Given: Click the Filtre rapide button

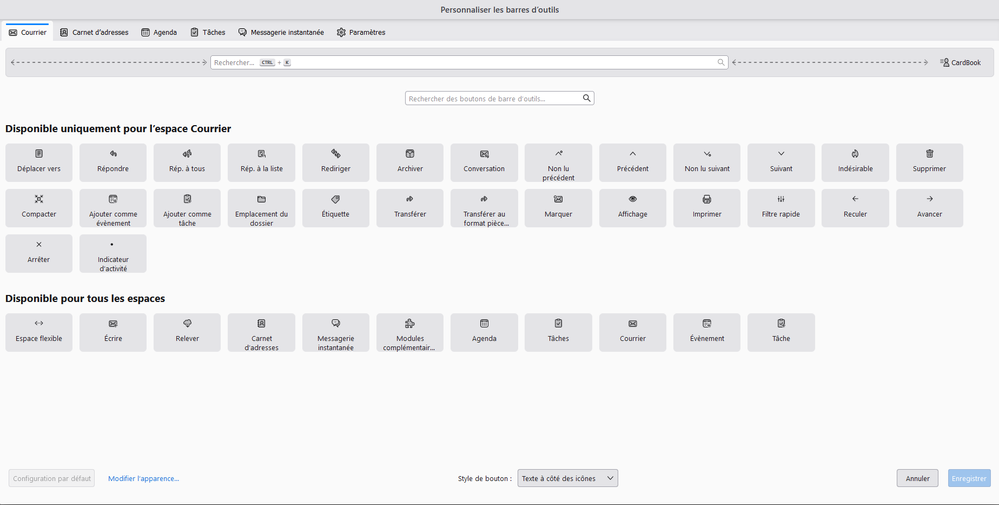Looking at the screenshot, I should (x=781, y=207).
